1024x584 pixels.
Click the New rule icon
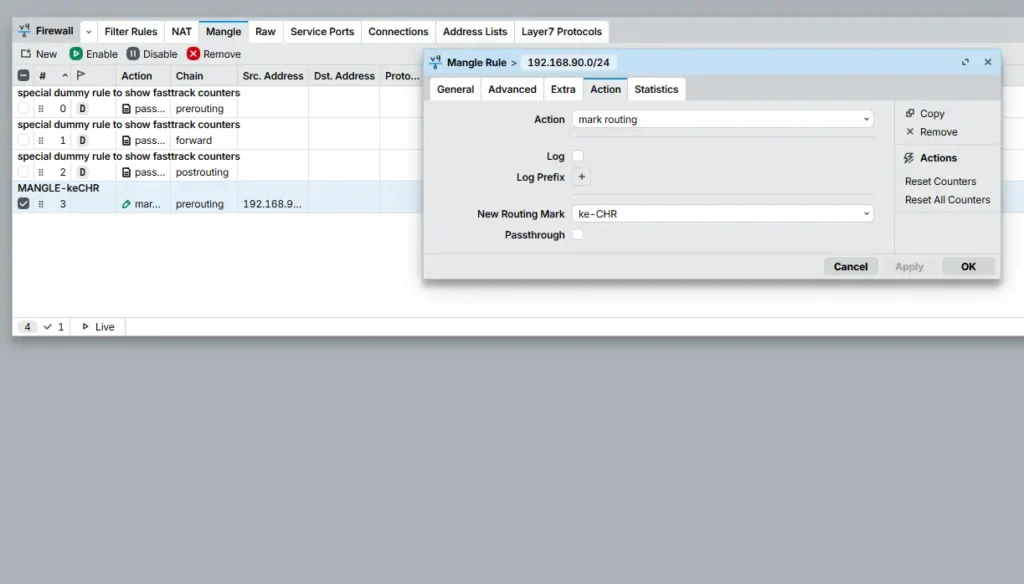(x=25, y=53)
